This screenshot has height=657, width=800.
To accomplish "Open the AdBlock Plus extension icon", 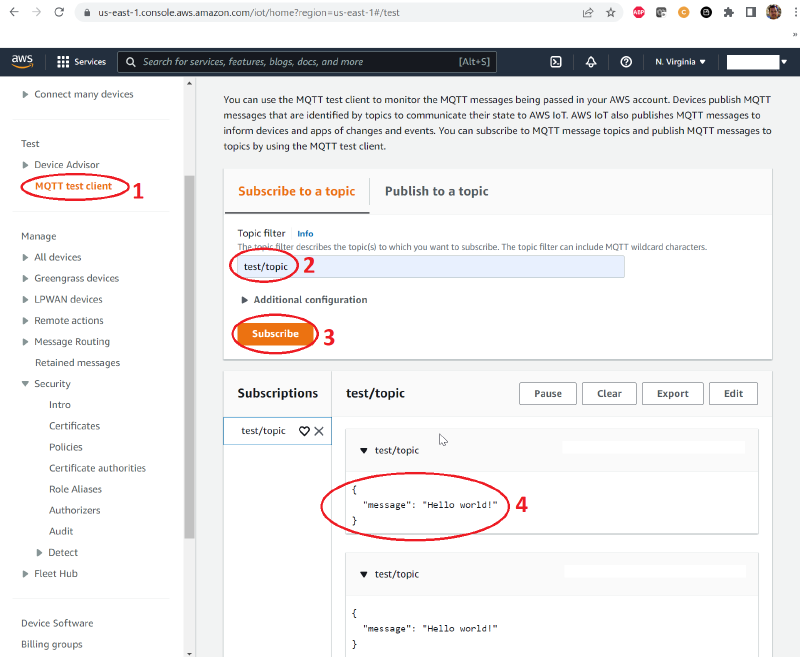I will point(638,12).
